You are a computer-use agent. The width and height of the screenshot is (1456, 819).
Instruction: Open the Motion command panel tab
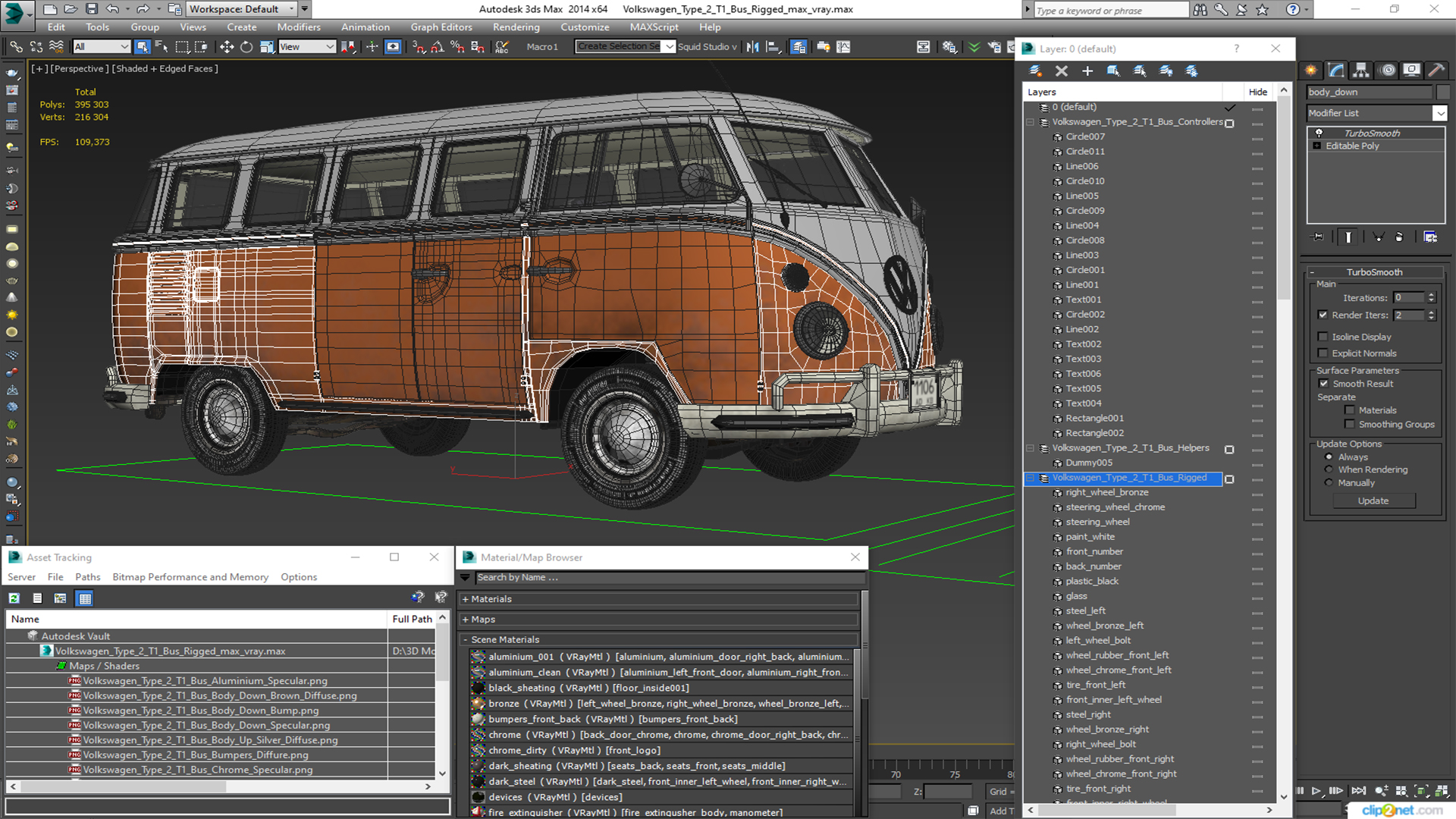(1388, 71)
